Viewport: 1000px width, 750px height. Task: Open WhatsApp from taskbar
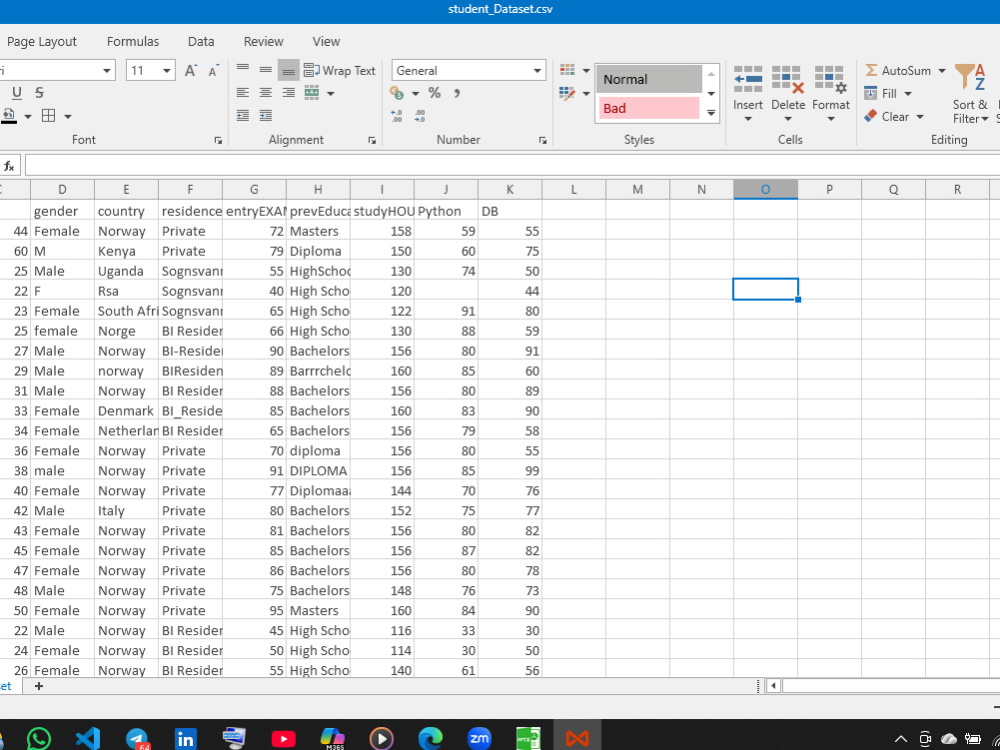pos(39,739)
